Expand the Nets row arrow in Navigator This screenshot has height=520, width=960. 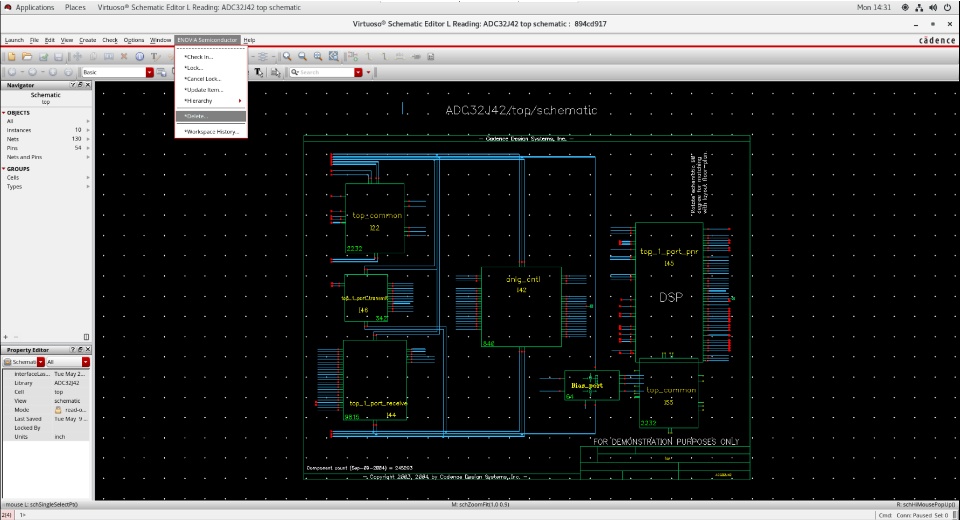pos(88,139)
